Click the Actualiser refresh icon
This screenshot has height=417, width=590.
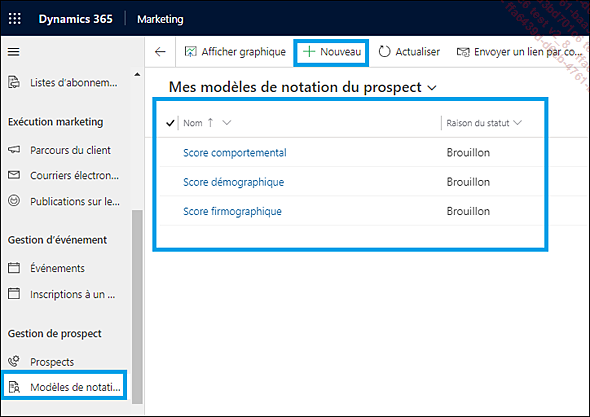(x=384, y=52)
